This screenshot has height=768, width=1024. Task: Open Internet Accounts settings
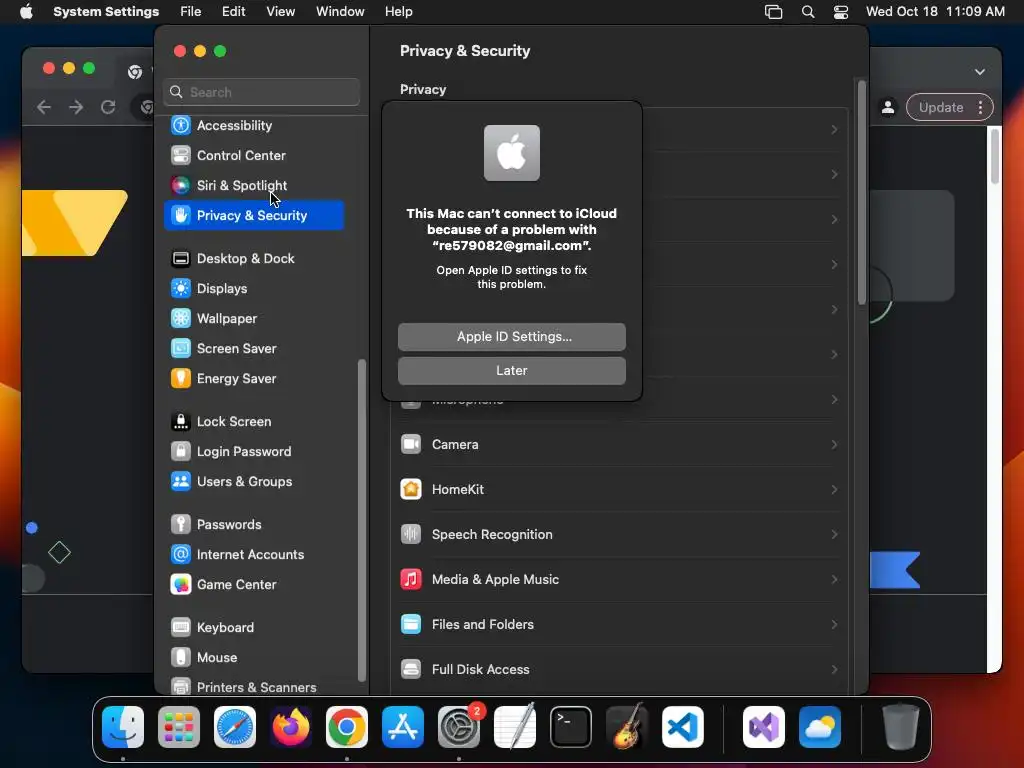(253, 554)
